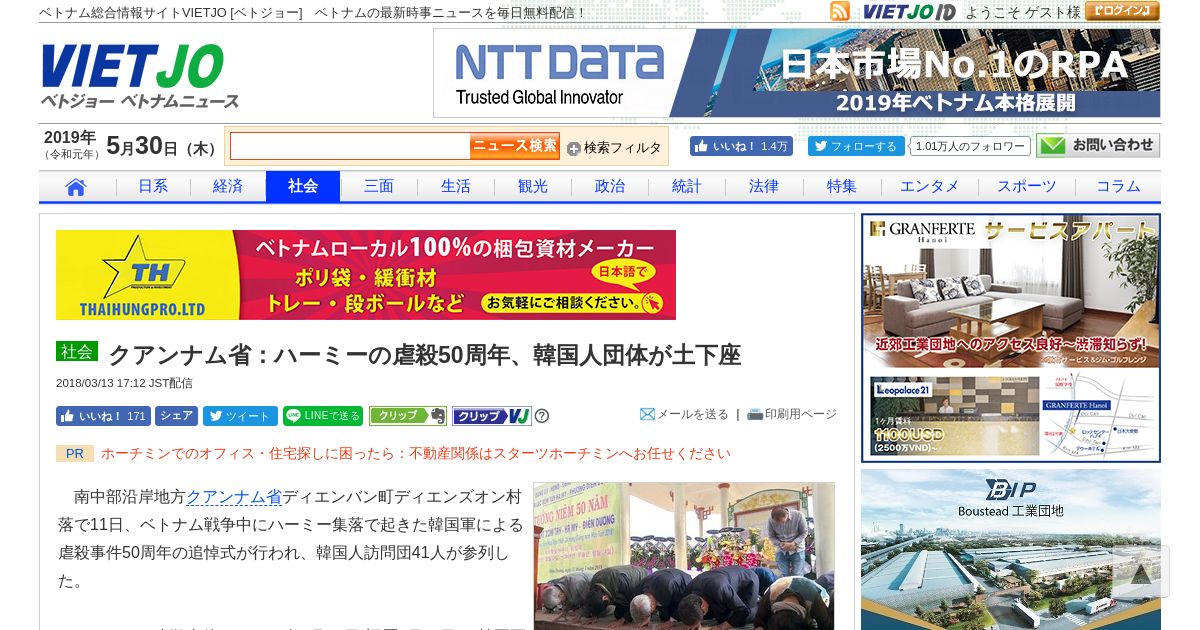Image resolution: width=1200 pixels, height=630 pixels.
Task: Open the contact inquiry button
Action: coord(1098,146)
